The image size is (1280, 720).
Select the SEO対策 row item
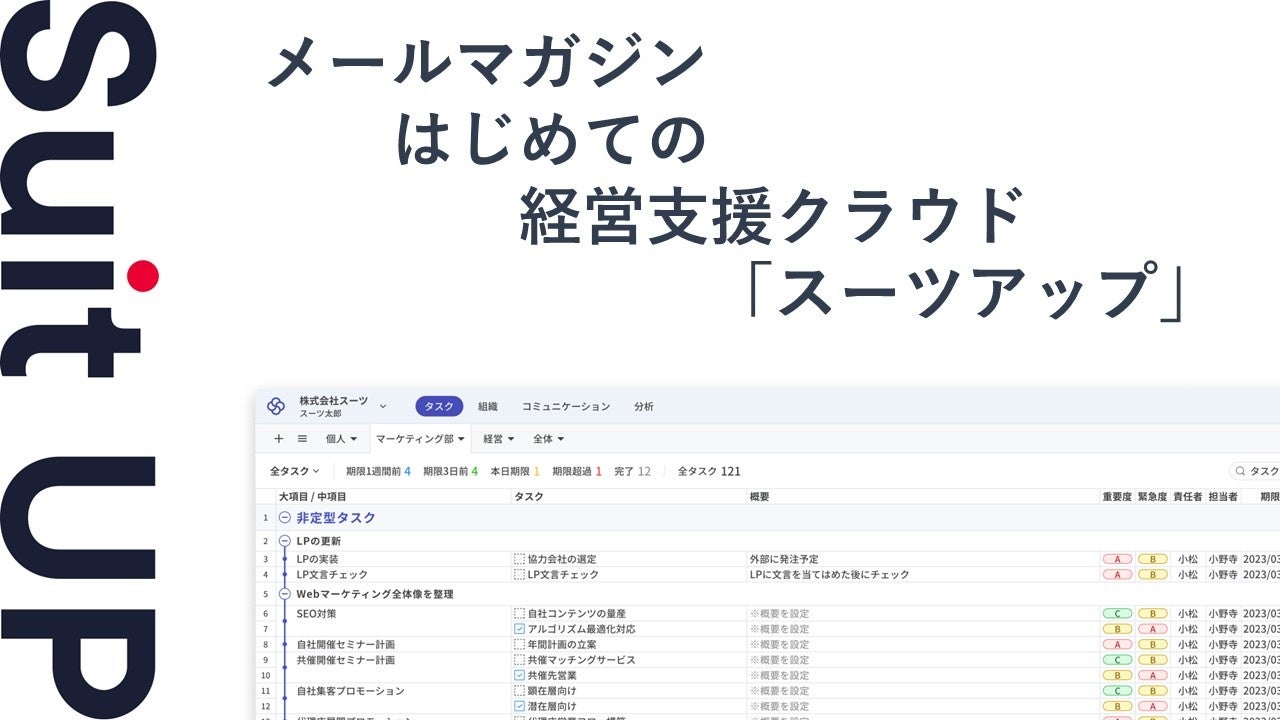coord(317,613)
